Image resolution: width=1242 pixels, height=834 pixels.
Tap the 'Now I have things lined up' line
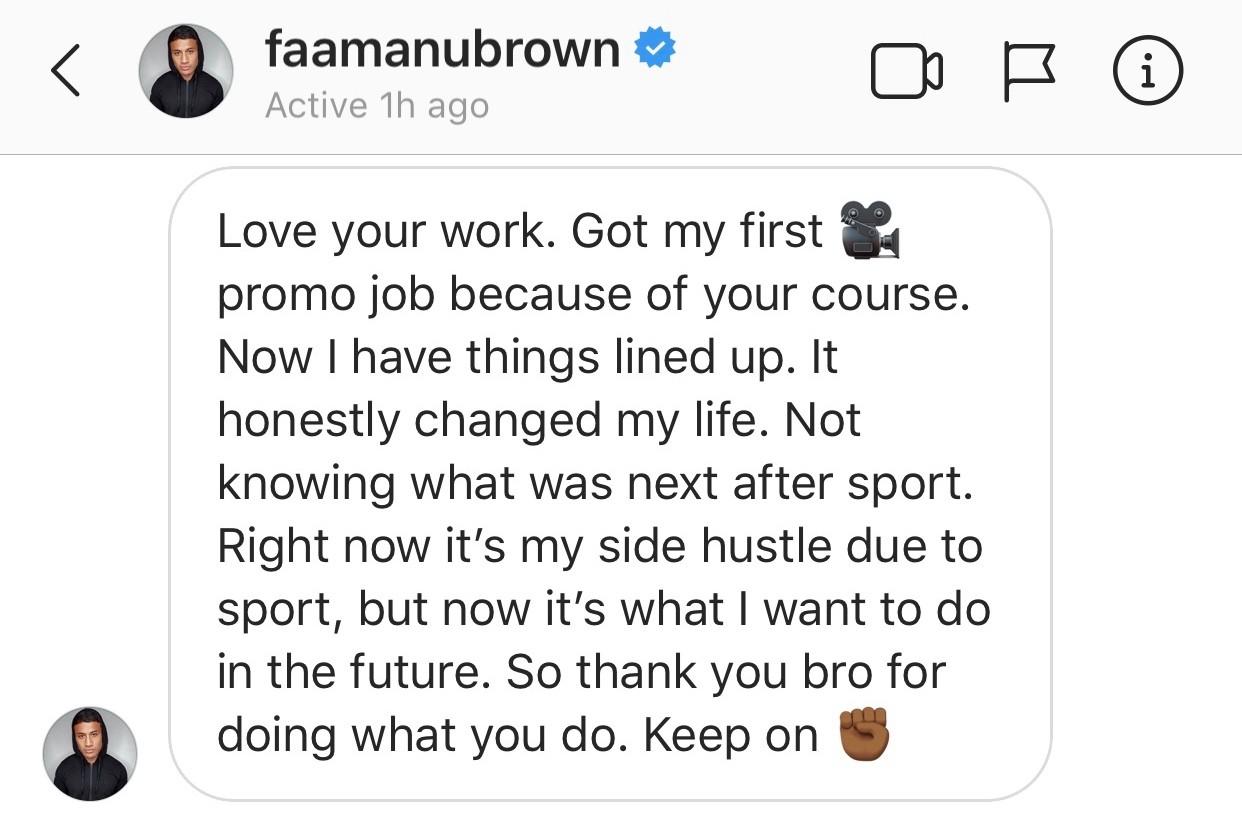point(527,358)
